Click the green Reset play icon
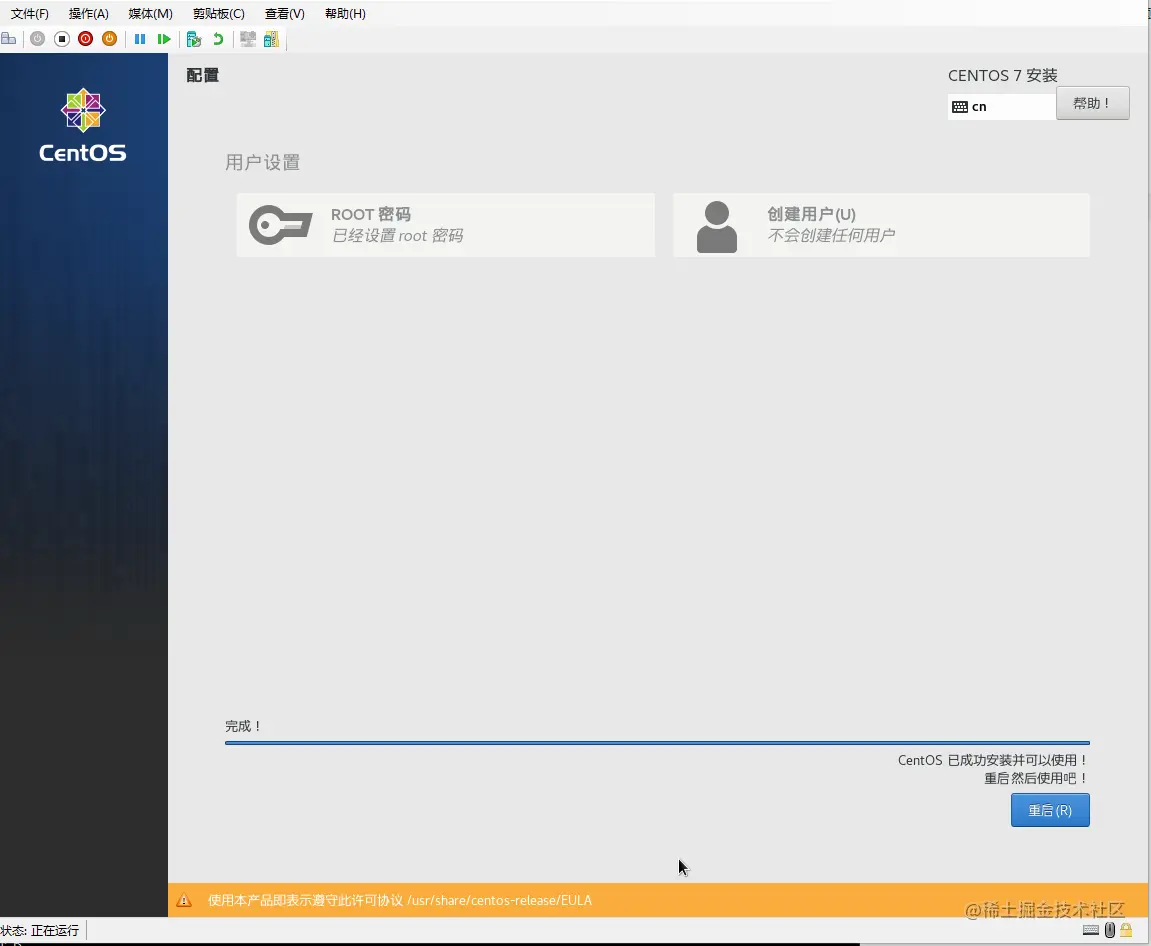Screen dimensions: 1151x946 point(164,39)
